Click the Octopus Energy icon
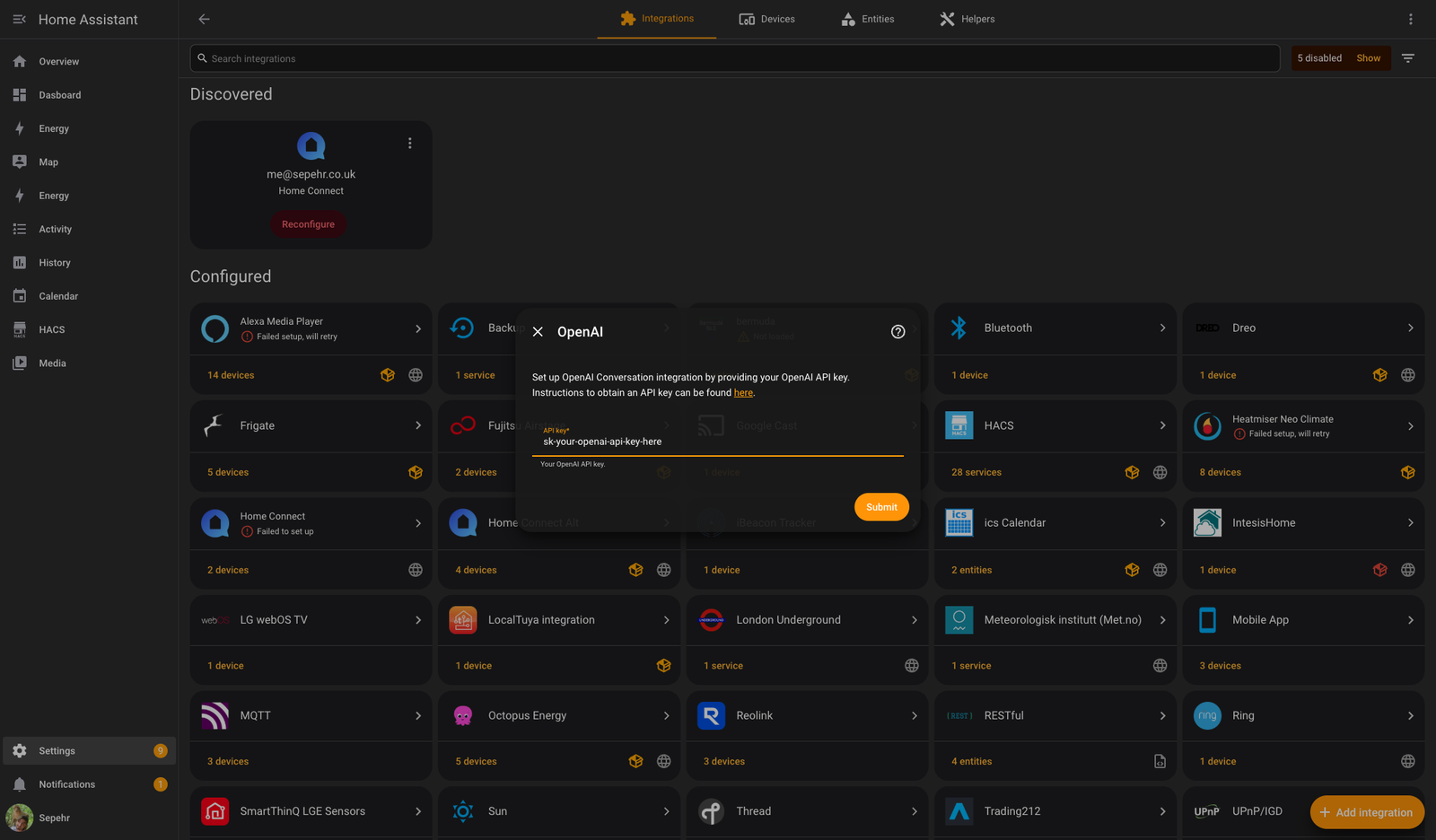This screenshot has width=1436, height=840. tap(463, 716)
